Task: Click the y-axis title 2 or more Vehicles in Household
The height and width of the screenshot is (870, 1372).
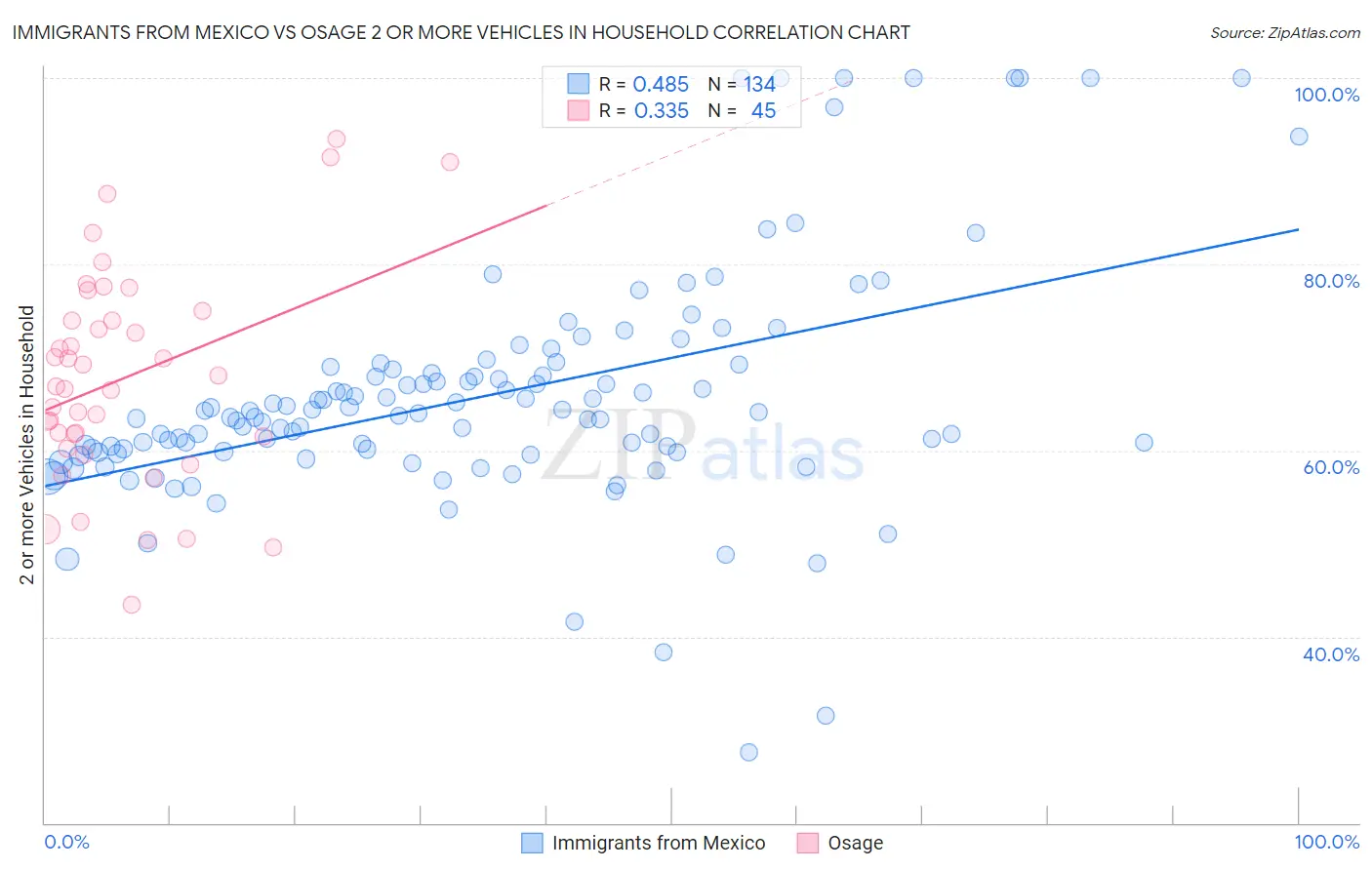Action: [x=26, y=445]
